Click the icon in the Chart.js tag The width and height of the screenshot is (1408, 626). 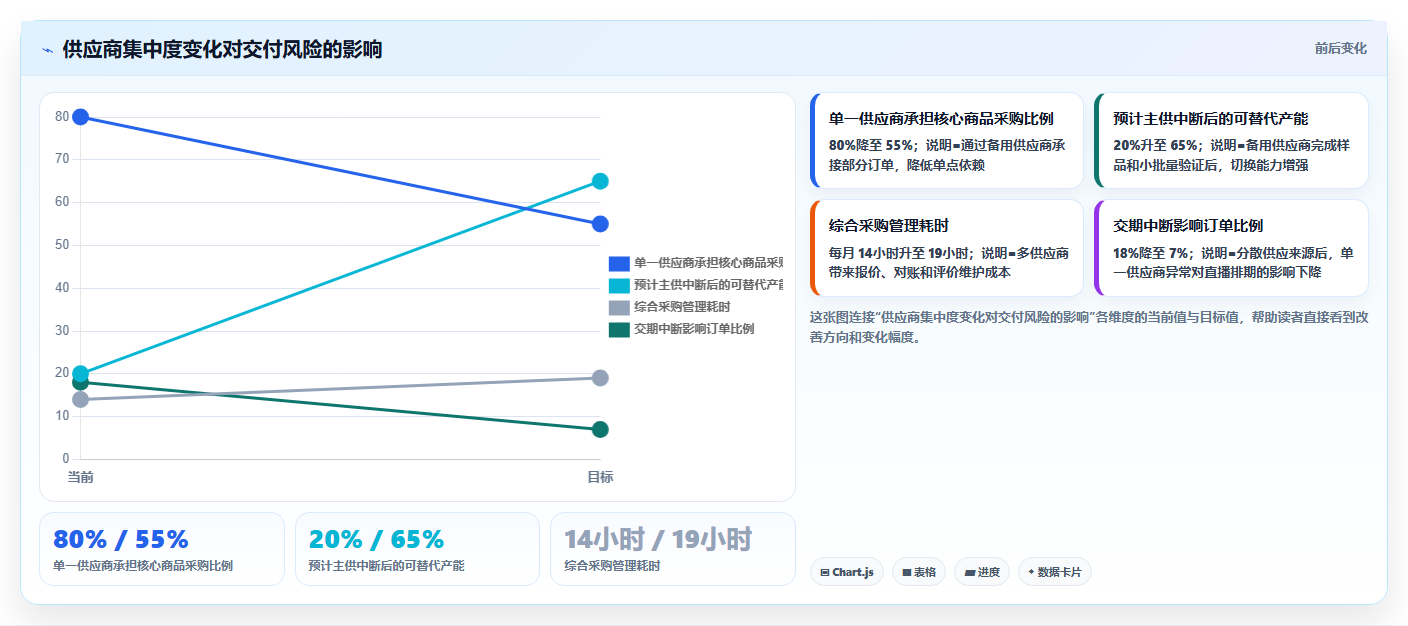[825, 573]
